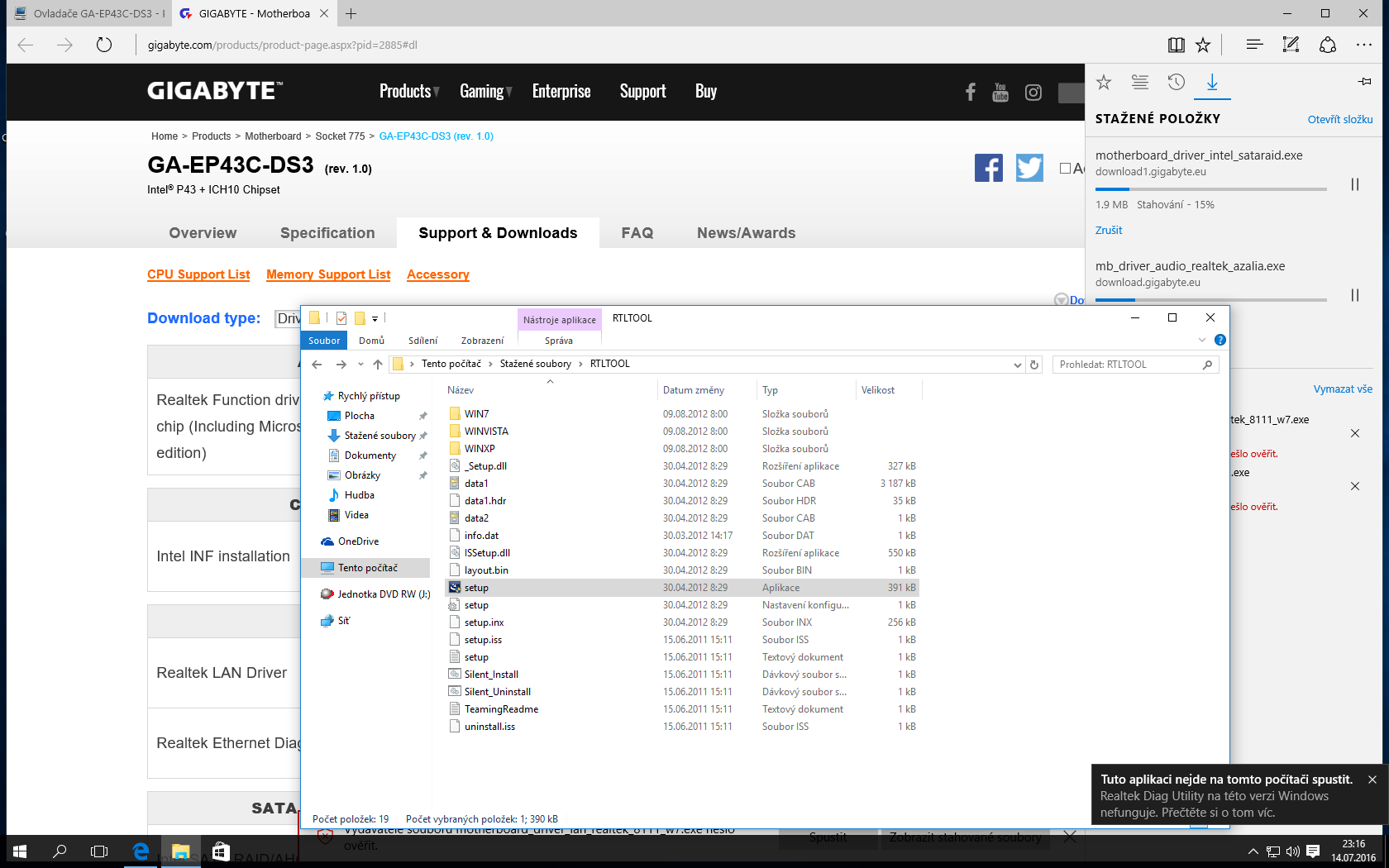1389x868 pixels.
Task: Switch to Domů ribbon tab
Action: point(372,341)
